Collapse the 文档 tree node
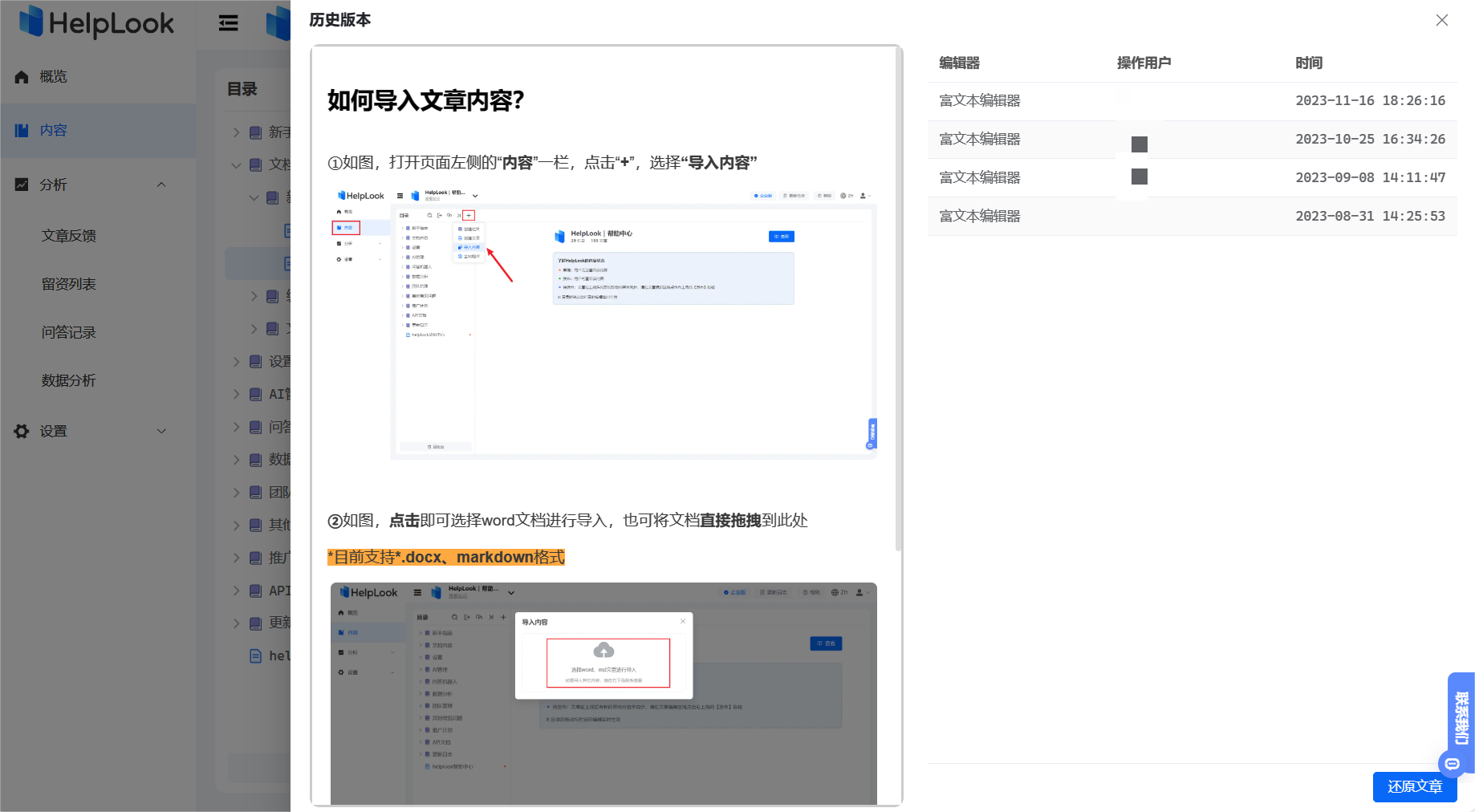 tap(236, 164)
